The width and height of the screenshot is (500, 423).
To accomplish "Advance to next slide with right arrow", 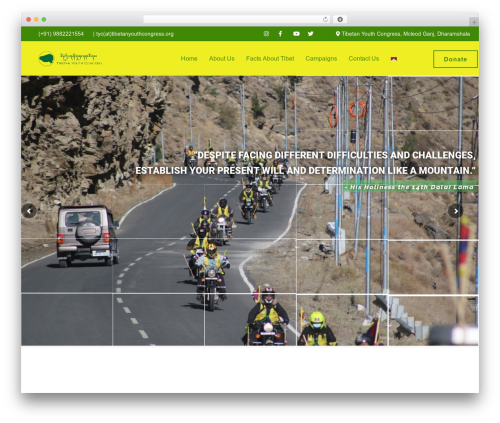I will coord(455,211).
